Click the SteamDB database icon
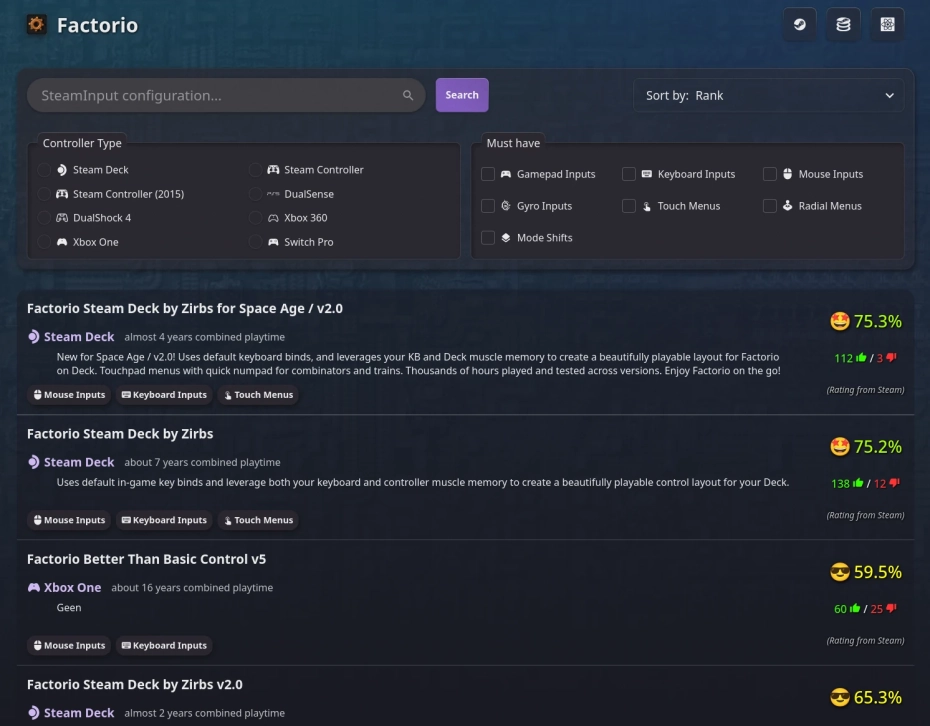The image size is (930, 726). (x=843, y=25)
